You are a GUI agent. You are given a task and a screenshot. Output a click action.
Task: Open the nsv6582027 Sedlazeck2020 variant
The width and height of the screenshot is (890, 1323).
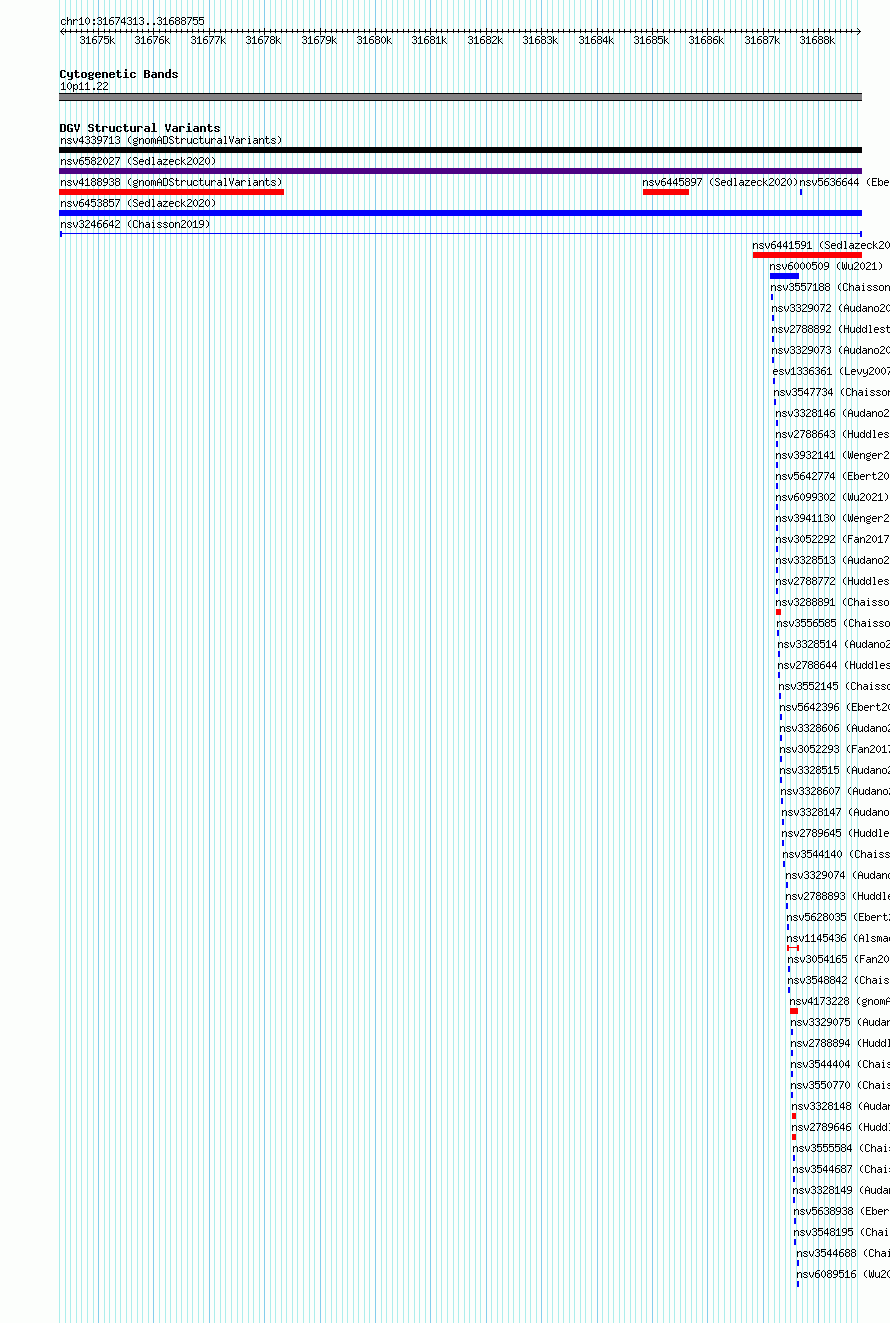coord(138,161)
